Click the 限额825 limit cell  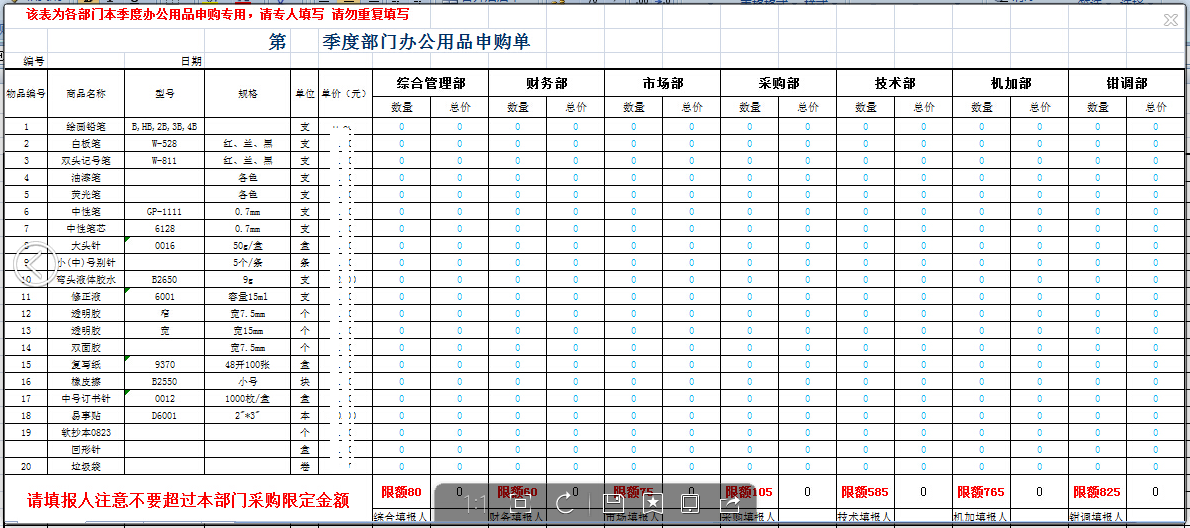click(1097, 492)
